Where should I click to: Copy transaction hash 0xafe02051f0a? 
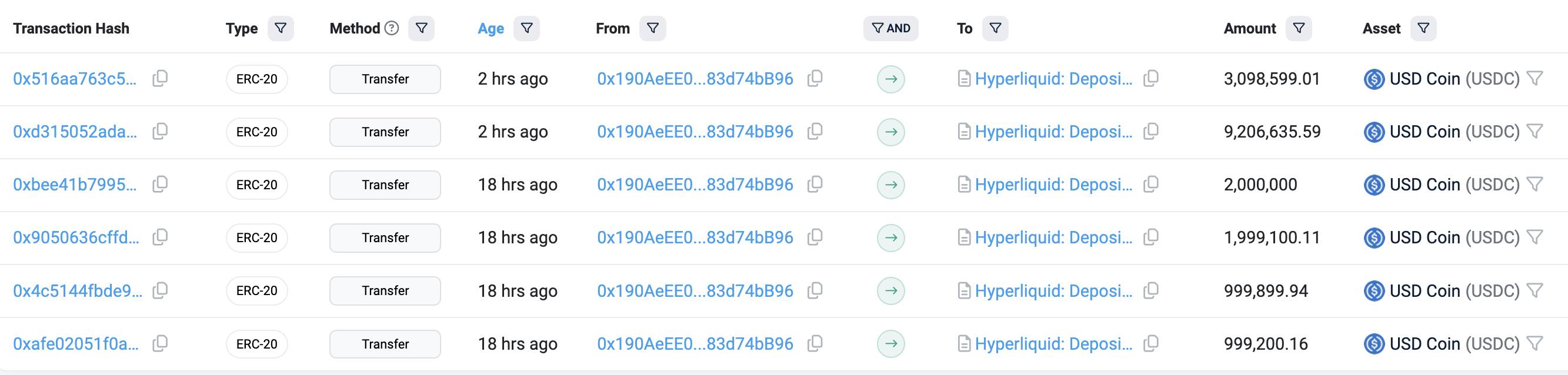(160, 344)
